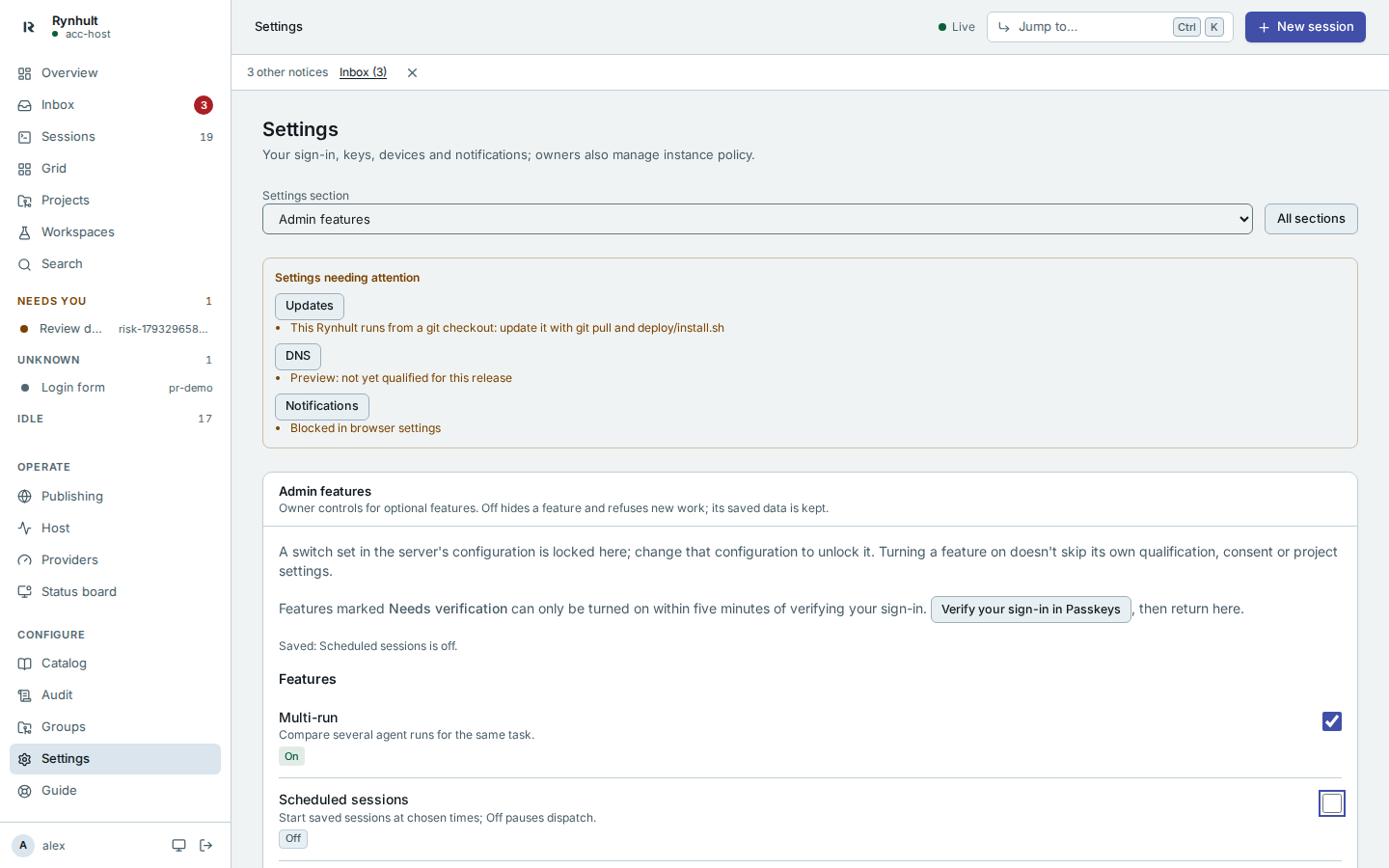Screen dimensions: 1389x868
Task: Click the Projects folder icon
Action: point(25,201)
